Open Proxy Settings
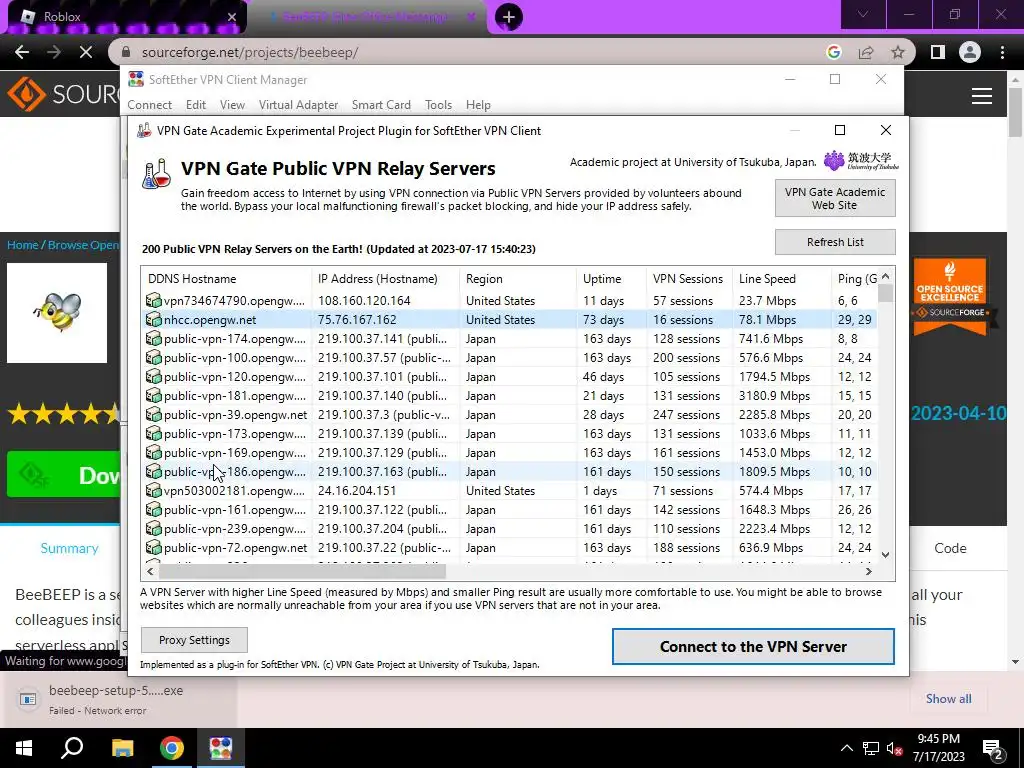This screenshot has width=1024, height=768. (194, 640)
